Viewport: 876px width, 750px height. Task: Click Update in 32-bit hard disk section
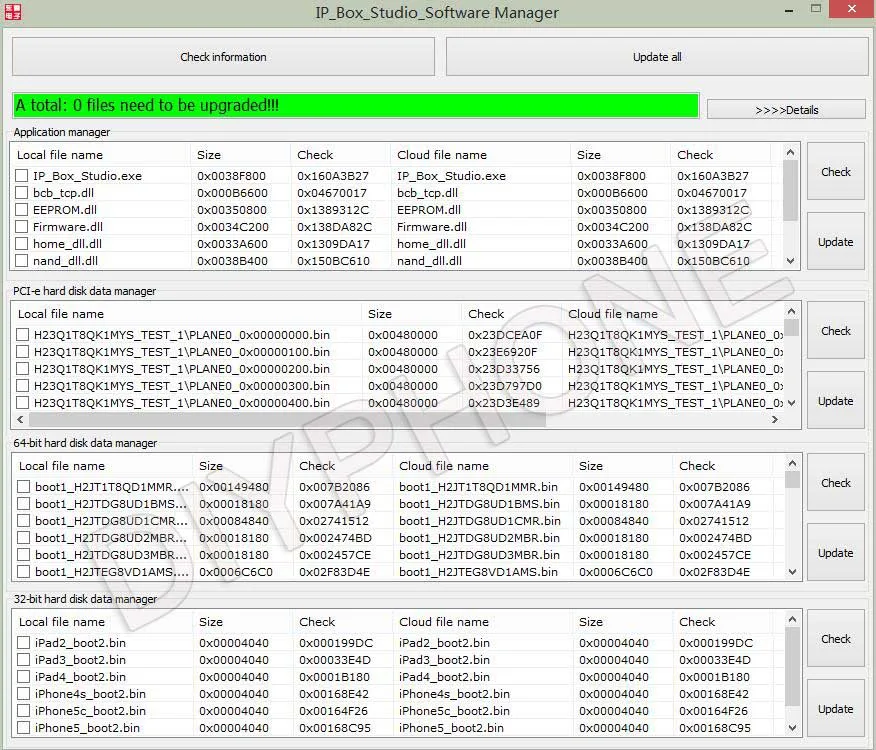pyautogui.click(x=836, y=709)
